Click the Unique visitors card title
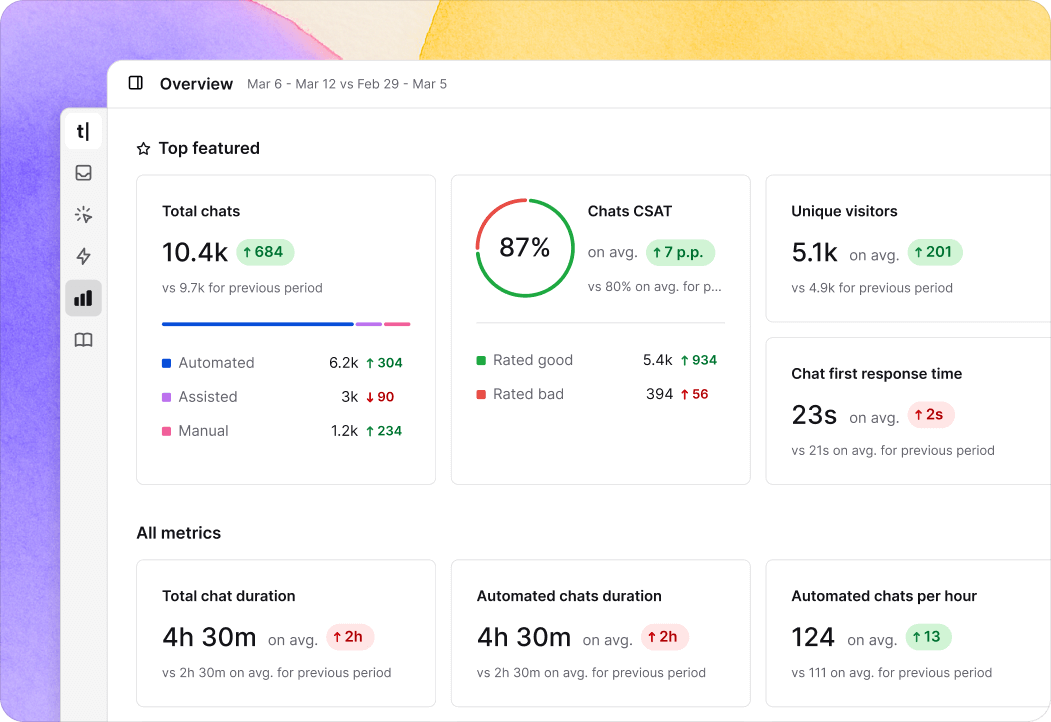The width and height of the screenshot is (1051, 722). pyautogui.click(x=844, y=211)
